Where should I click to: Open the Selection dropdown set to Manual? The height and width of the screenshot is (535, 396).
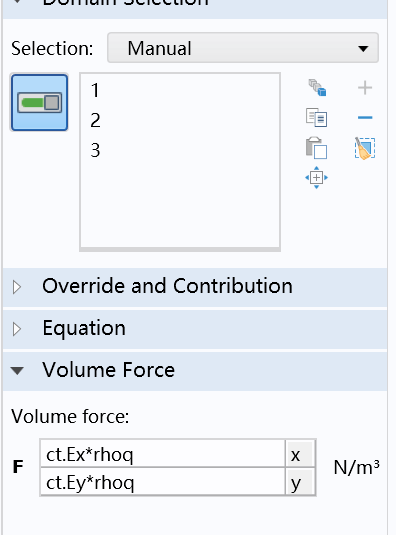243,48
